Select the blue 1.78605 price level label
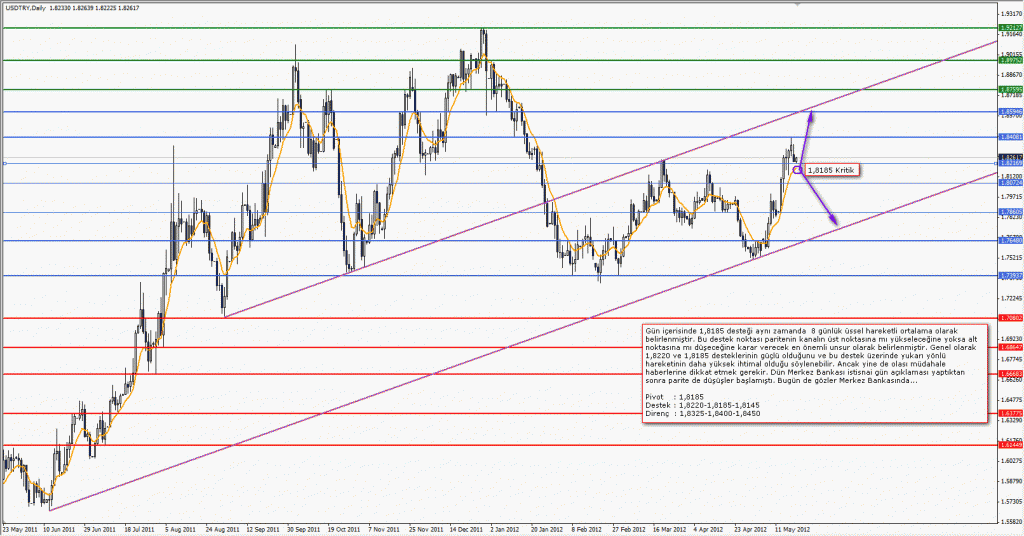Image resolution: width=1024 pixels, height=536 pixels. pyautogui.click(x=1010, y=212)
